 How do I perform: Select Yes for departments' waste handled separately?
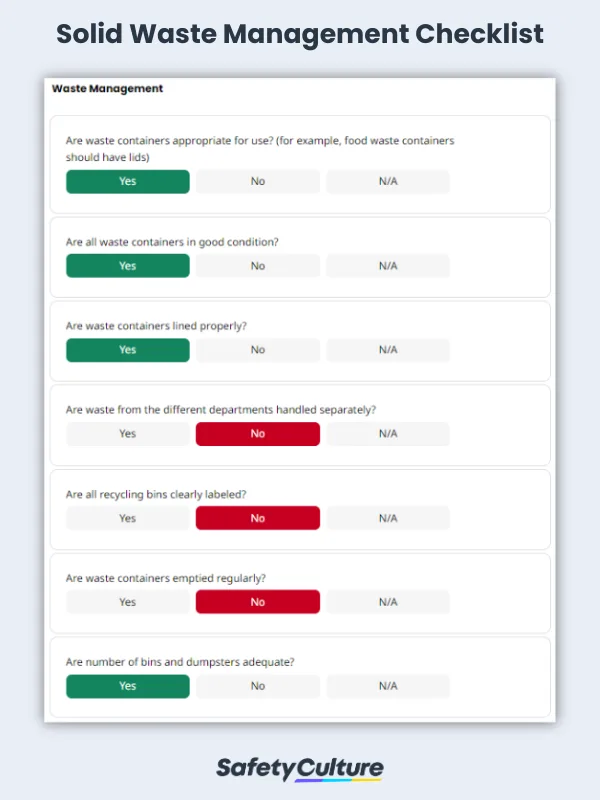[127, 434]
